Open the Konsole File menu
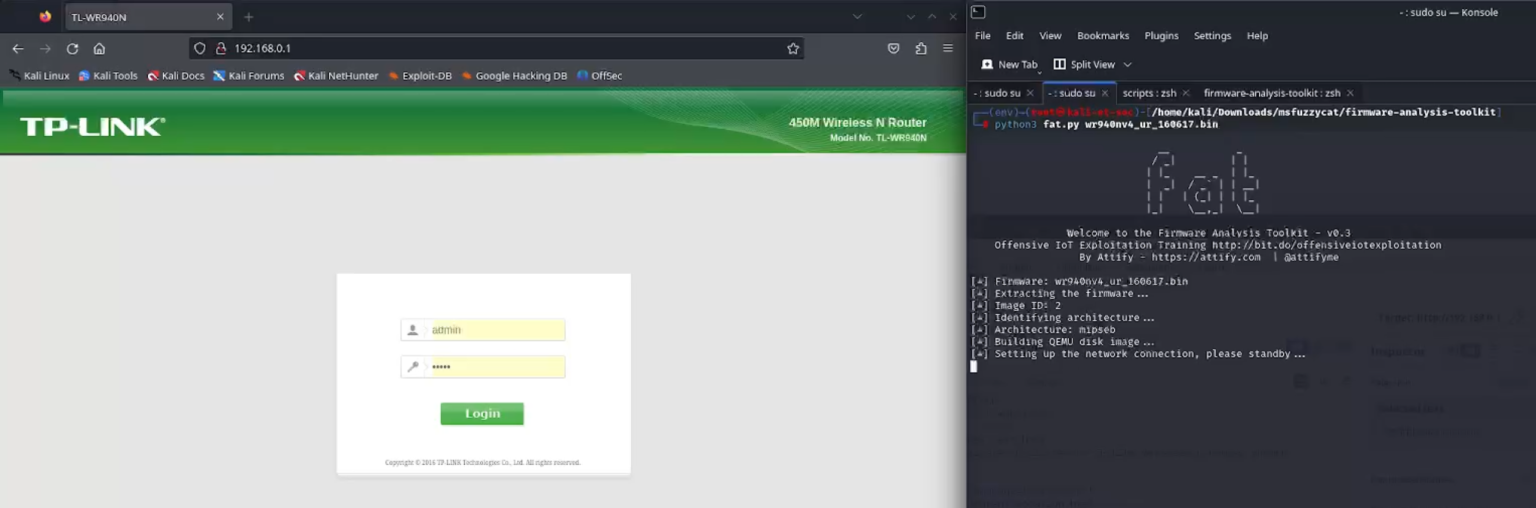 [x=983, y=36]
